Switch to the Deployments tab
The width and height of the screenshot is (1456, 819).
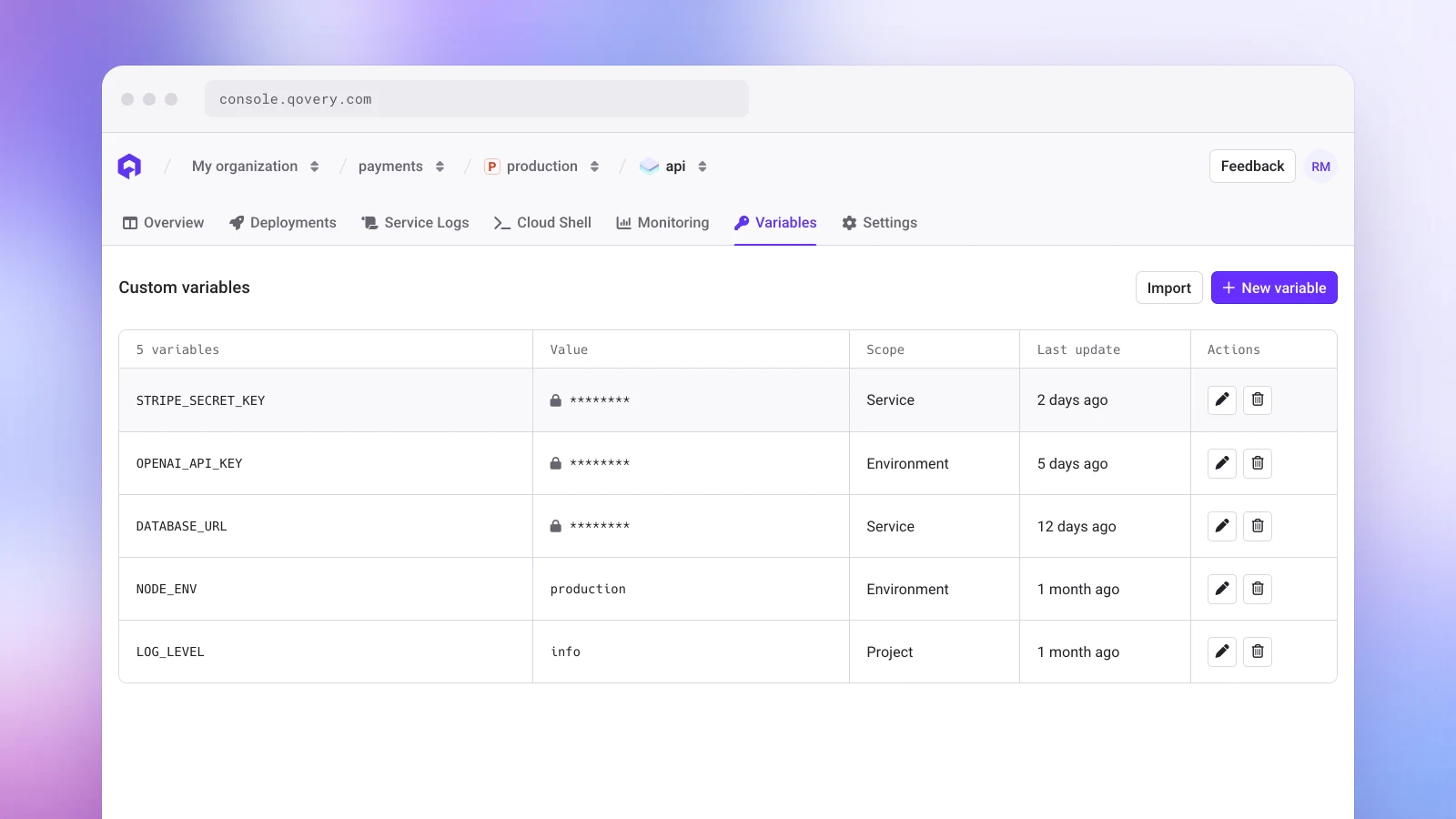(x=283, y=223)
